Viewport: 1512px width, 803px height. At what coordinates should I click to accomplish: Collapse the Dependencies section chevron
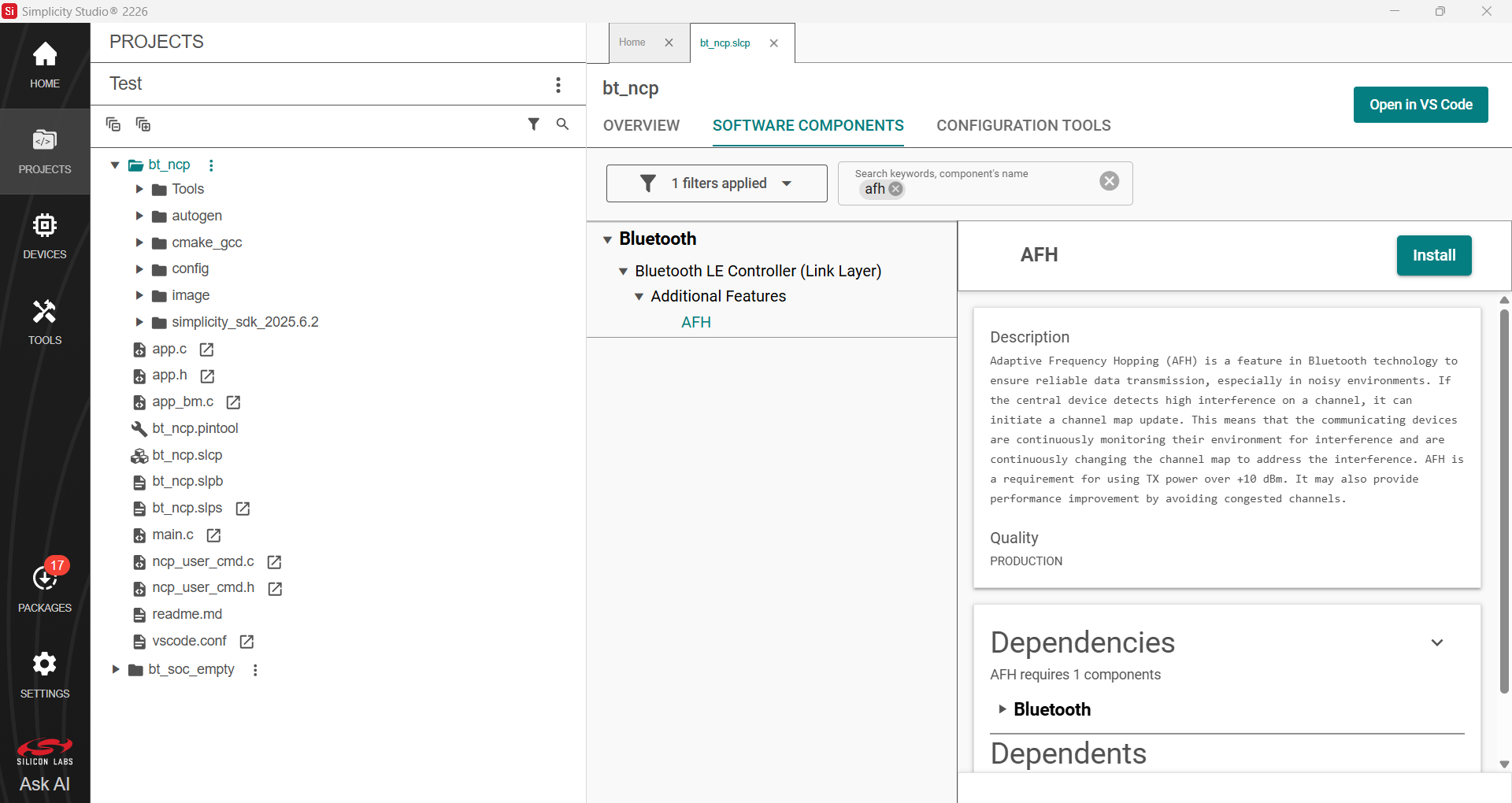tap(1437, 642)
